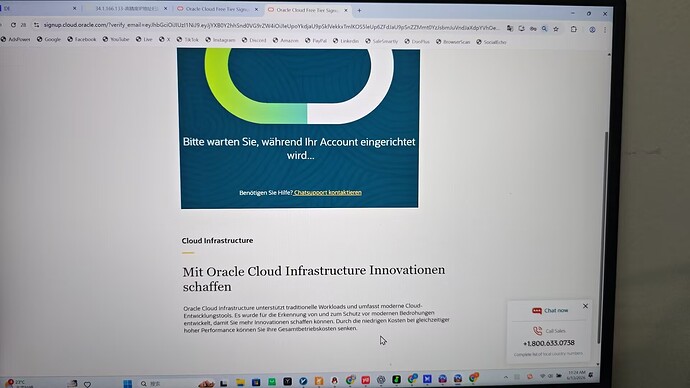Click the password key icon in address bar
This screenshot has height=388, width=690.
(x=533, y=29)
